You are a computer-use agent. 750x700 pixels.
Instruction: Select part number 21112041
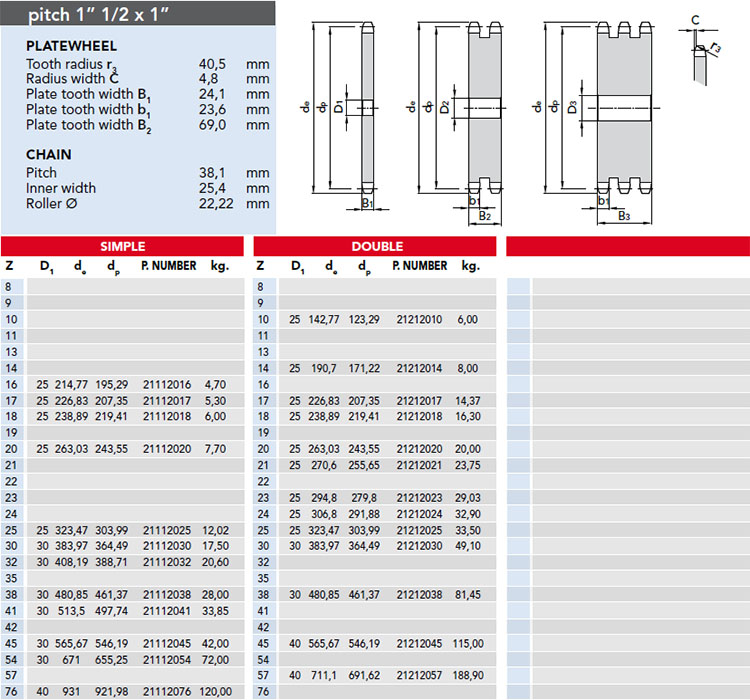coord(167,611)
